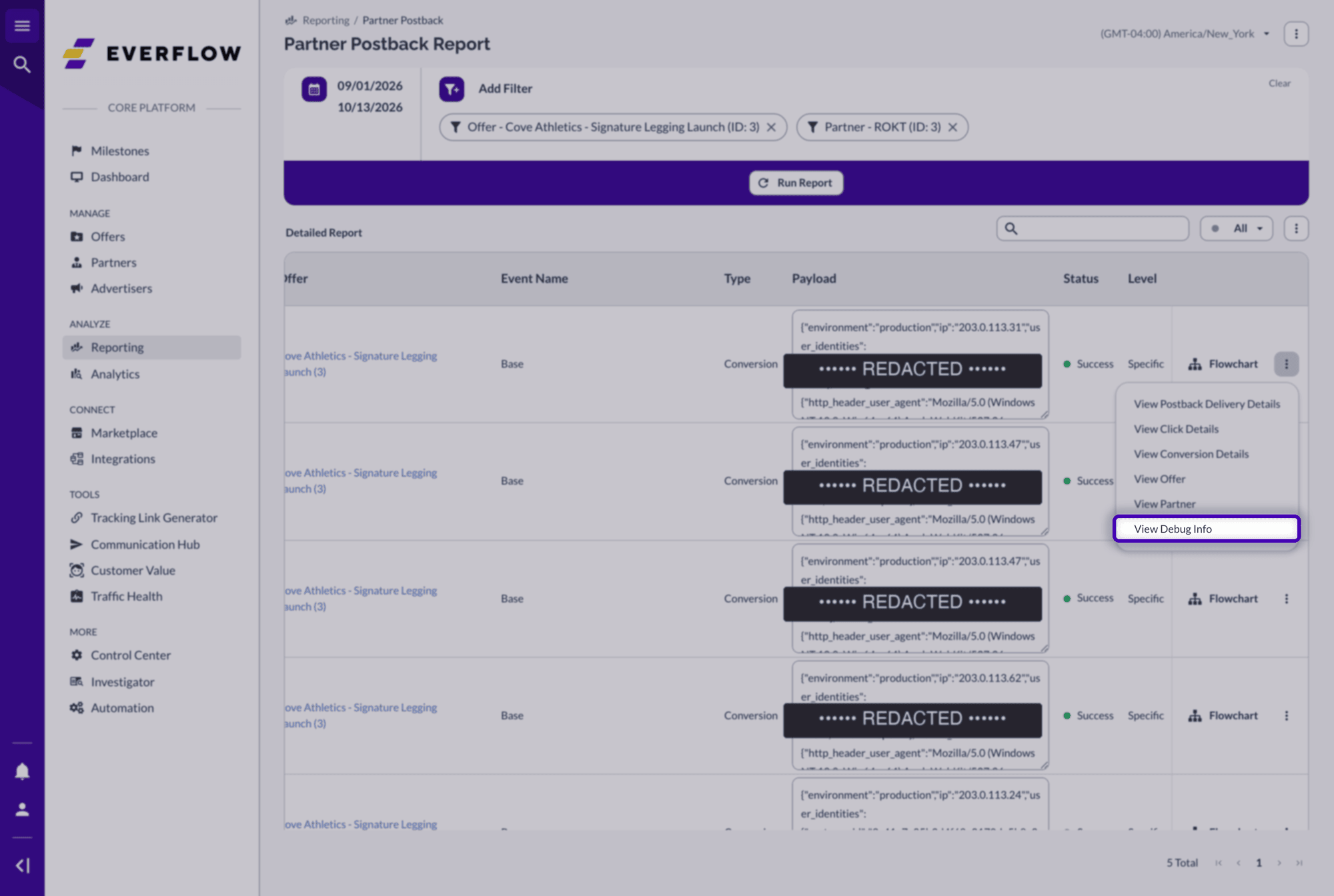Click Clear to reset filters

[x=1279, y=83]
